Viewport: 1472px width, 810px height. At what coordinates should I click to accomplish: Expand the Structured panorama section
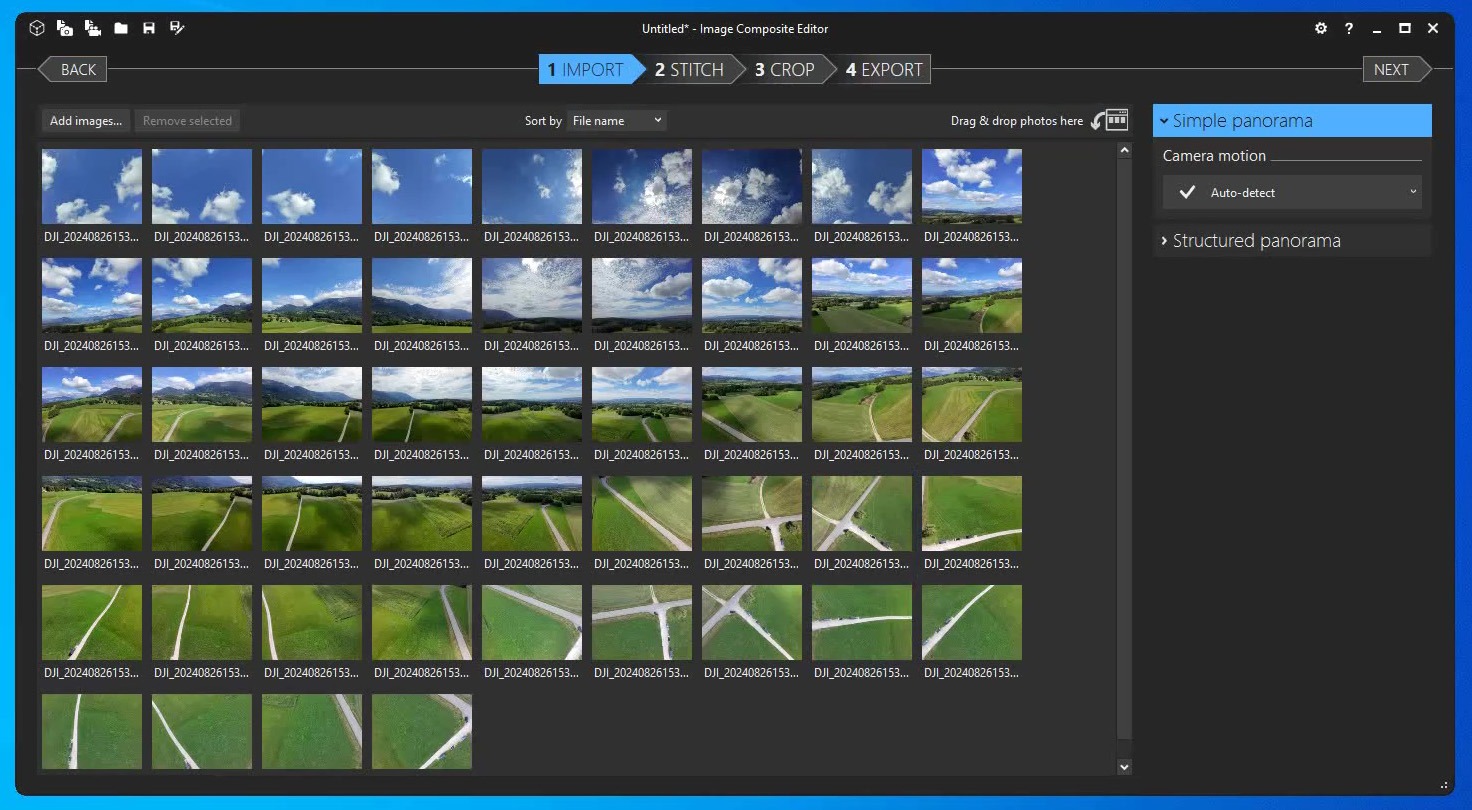1292,241
